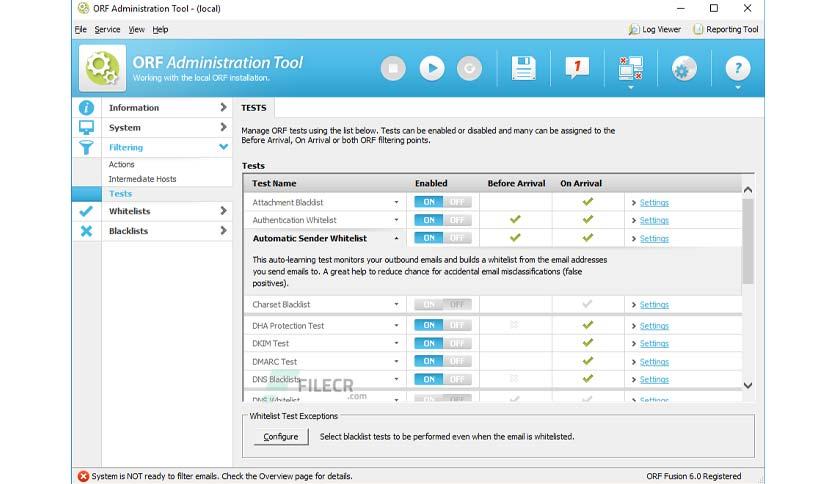Image resolution: width=836 pixels, height=484 pixels.
Task: Open the Service menu
Action: tap(107, 29)
